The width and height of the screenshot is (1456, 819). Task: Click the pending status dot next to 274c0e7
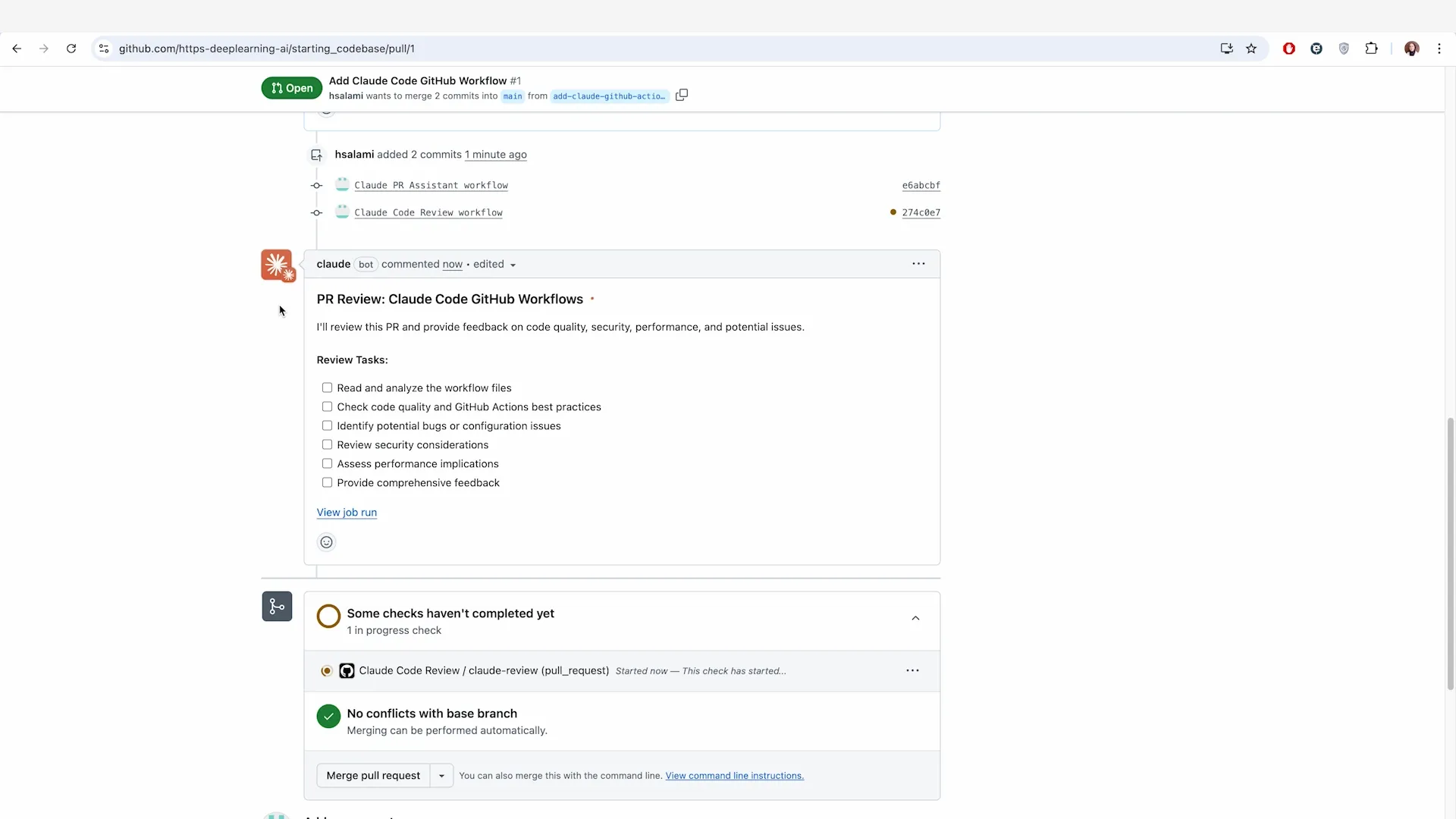point(893,212)
